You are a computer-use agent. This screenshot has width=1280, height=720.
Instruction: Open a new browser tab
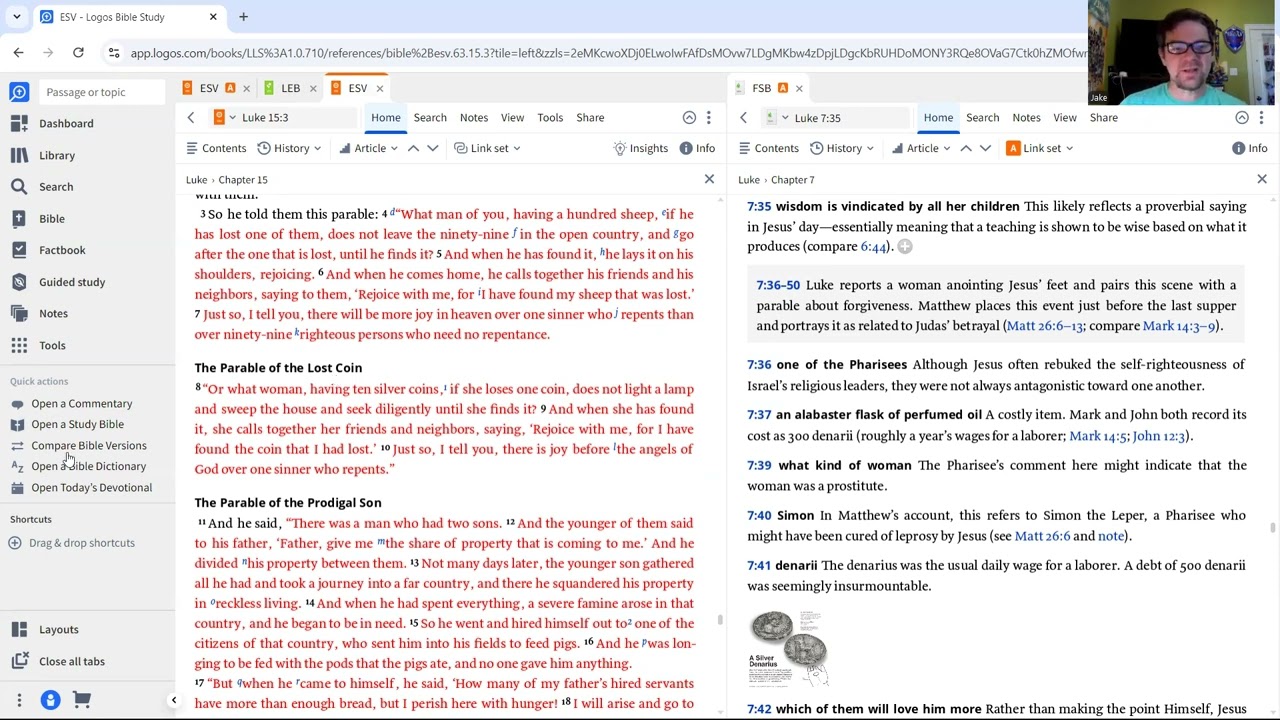click(243, 17)
